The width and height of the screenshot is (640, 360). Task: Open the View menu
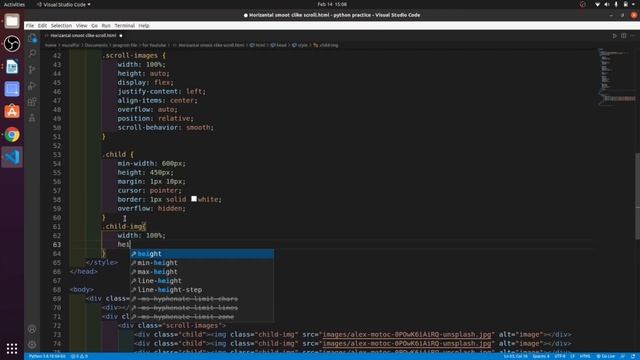pos(81,26)
